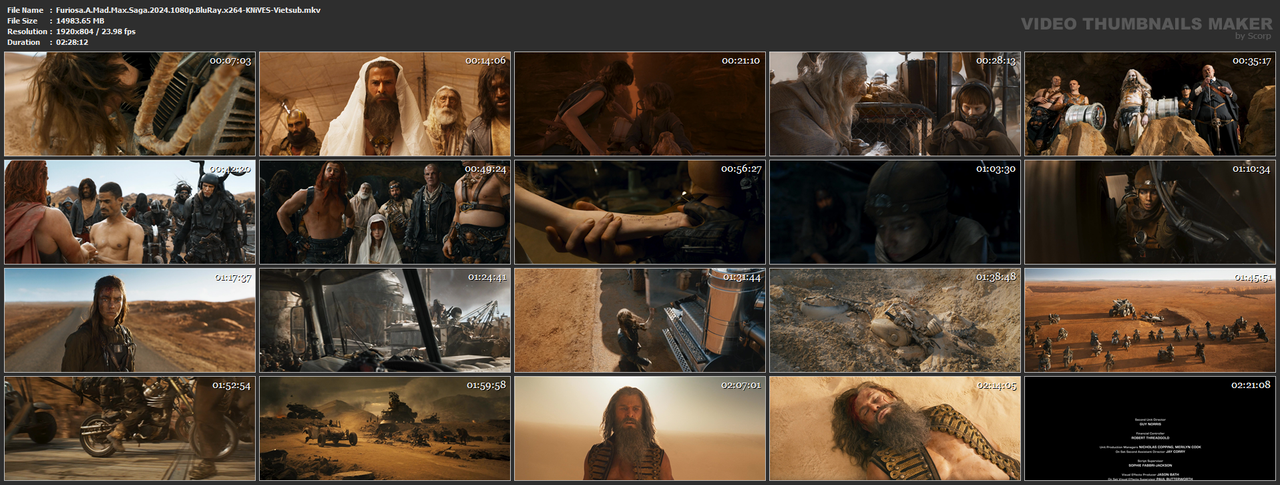Image resolution: width=1280 pixels, height=485 pixels.
Task: Select the frame at 00:21:10
Action: click(x=640, y=104)
